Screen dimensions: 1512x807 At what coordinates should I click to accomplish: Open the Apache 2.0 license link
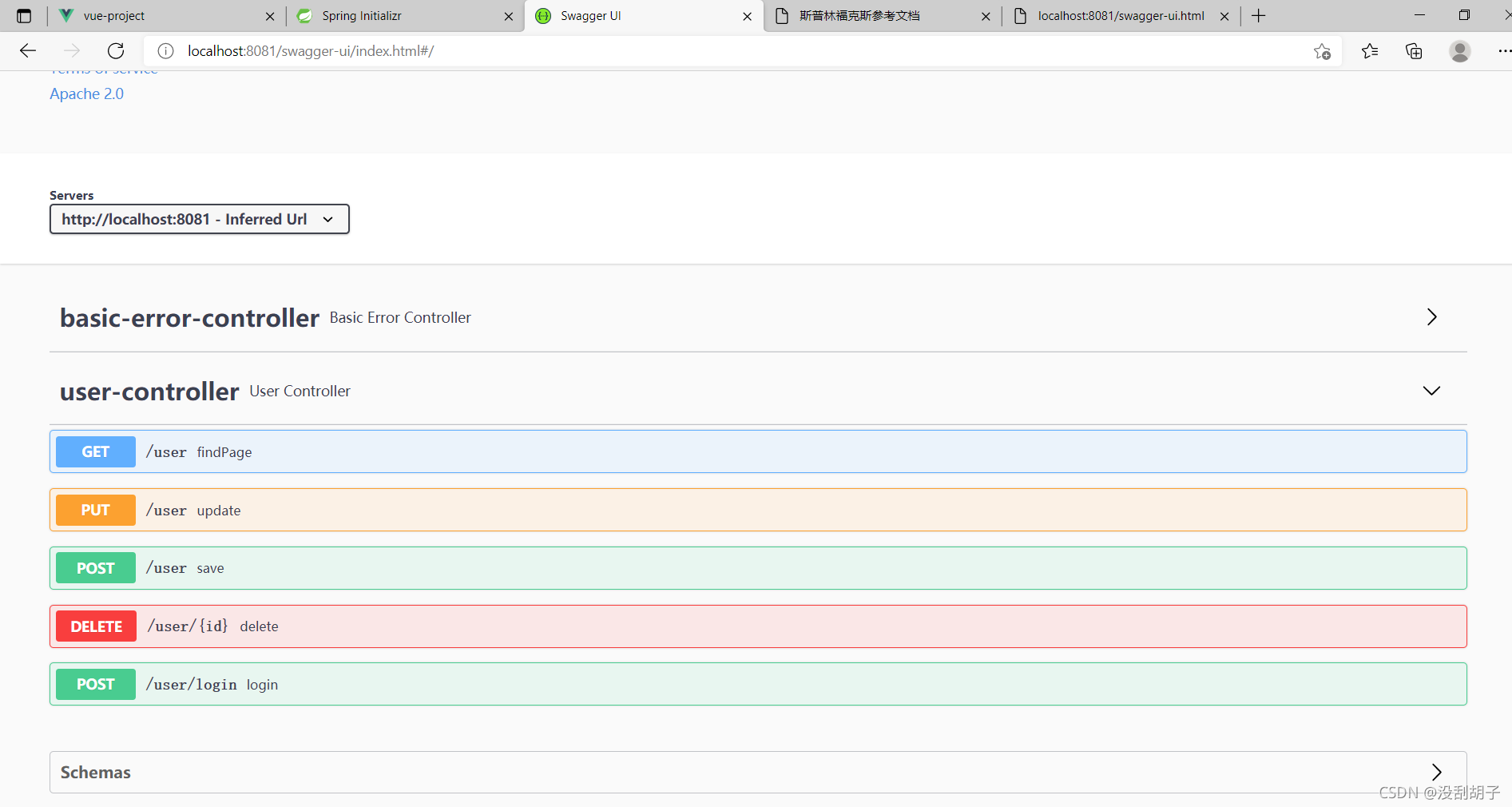pyautogui.click(x=85, y=93)
